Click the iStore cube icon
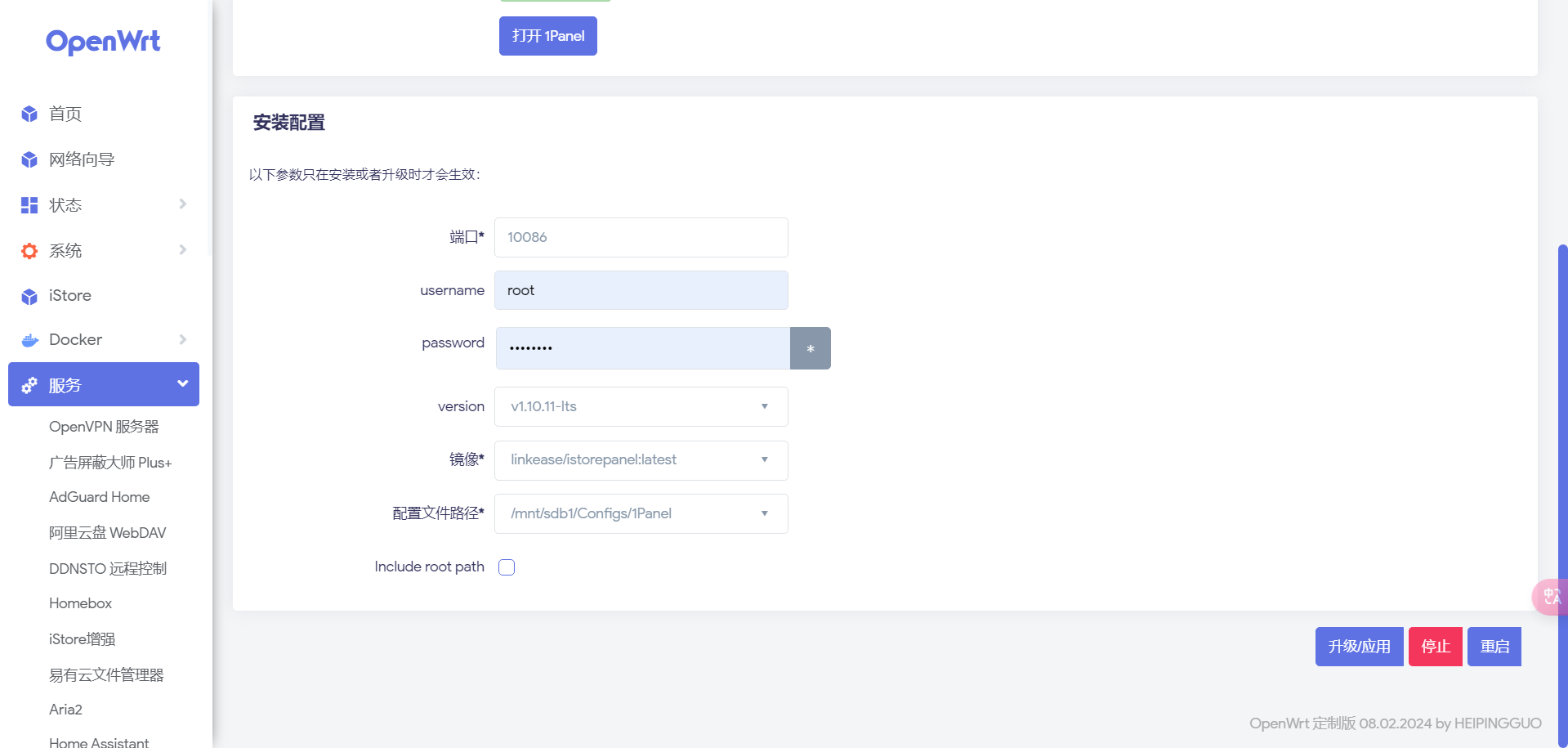Image resolution: width=1568 pixels, height=748 pixels. coord(29,296)
